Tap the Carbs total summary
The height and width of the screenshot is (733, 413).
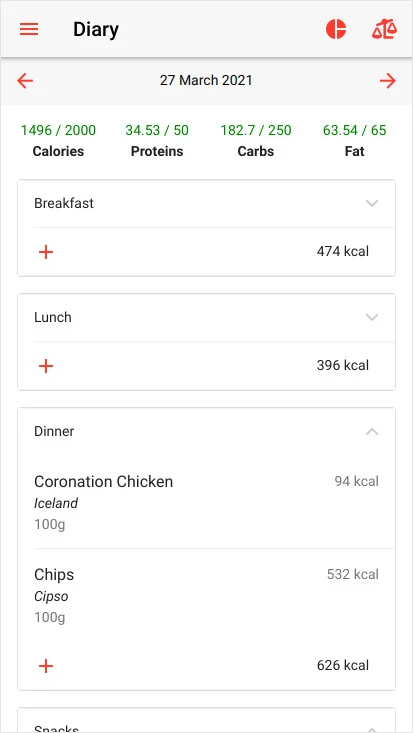click(x=256, y=140)
